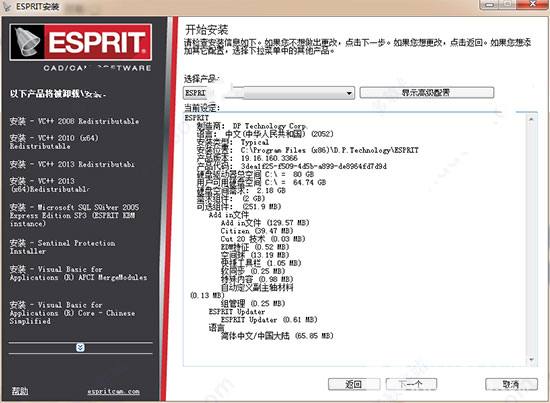Select Microsoft SQL Server 2005 Express item
This screenshot has width=550, height=403.
click(x=74, y=215)
